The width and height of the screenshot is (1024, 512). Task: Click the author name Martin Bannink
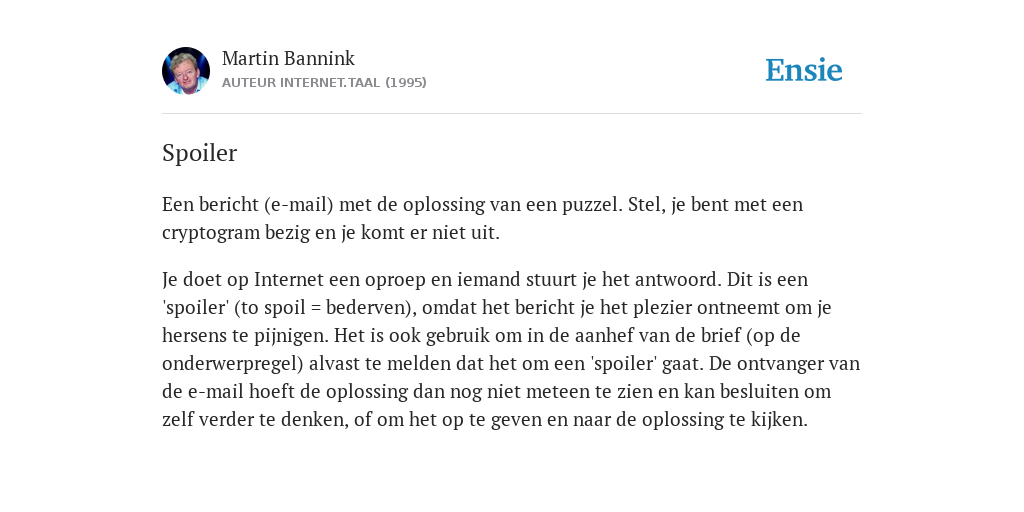288,58
